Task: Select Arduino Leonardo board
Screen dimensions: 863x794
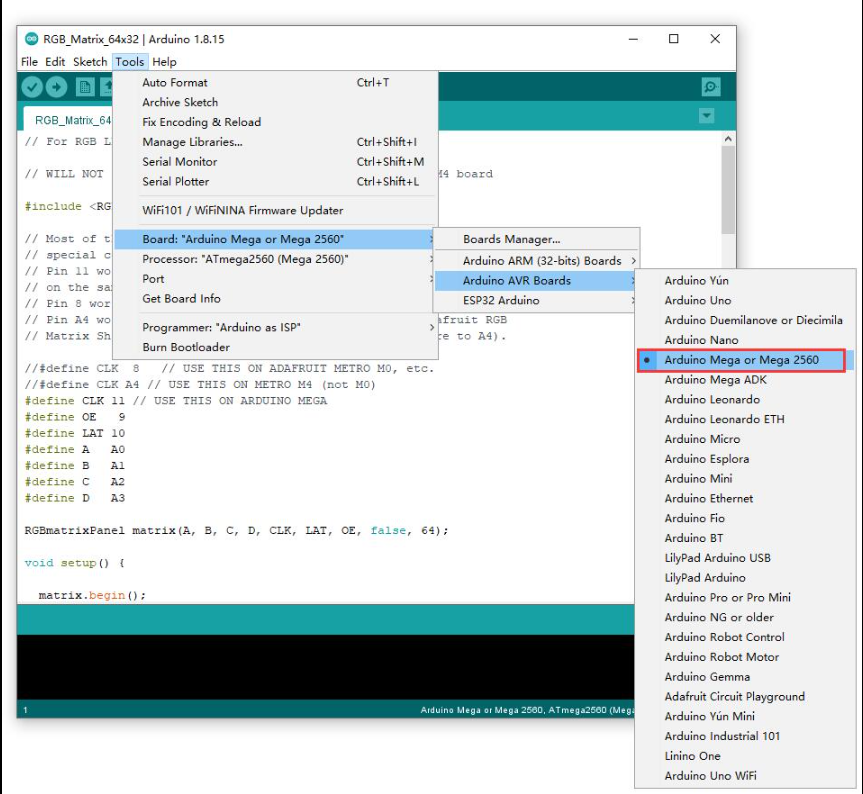Action: [x=745, y=399]
